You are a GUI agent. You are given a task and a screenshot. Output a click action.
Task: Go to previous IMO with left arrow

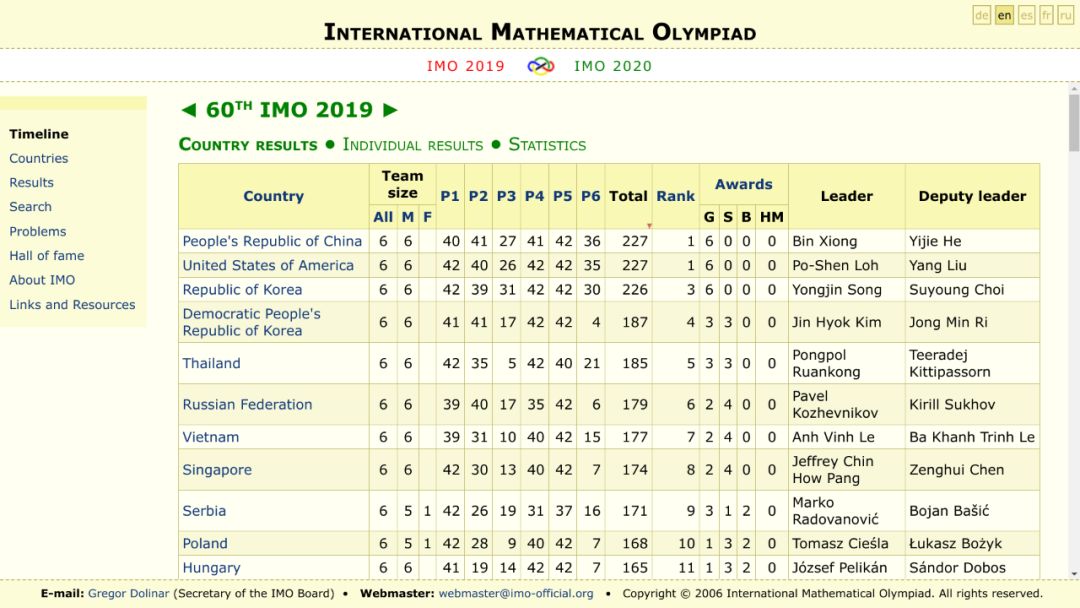(x=188, y=110)
